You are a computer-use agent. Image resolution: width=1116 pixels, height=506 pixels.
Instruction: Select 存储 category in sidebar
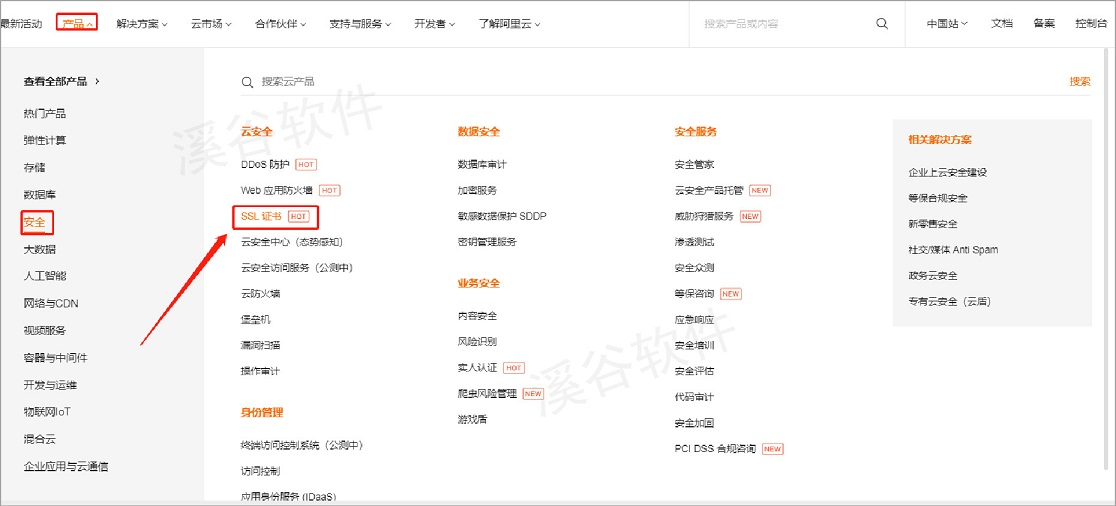click(34, 168)
